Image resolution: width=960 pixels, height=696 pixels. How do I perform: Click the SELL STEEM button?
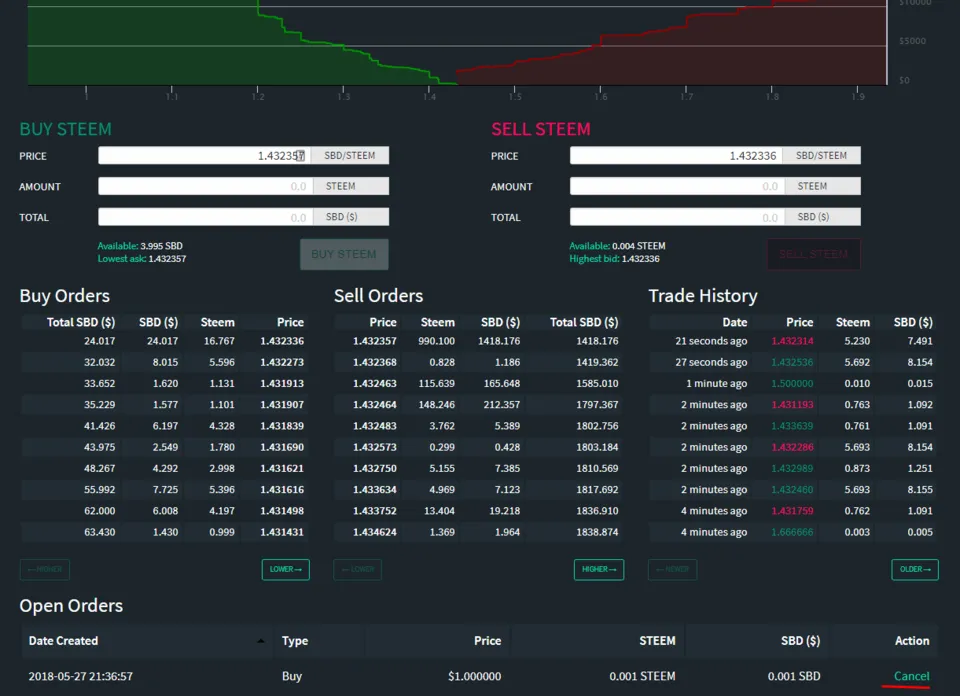[x=814, y=254]
